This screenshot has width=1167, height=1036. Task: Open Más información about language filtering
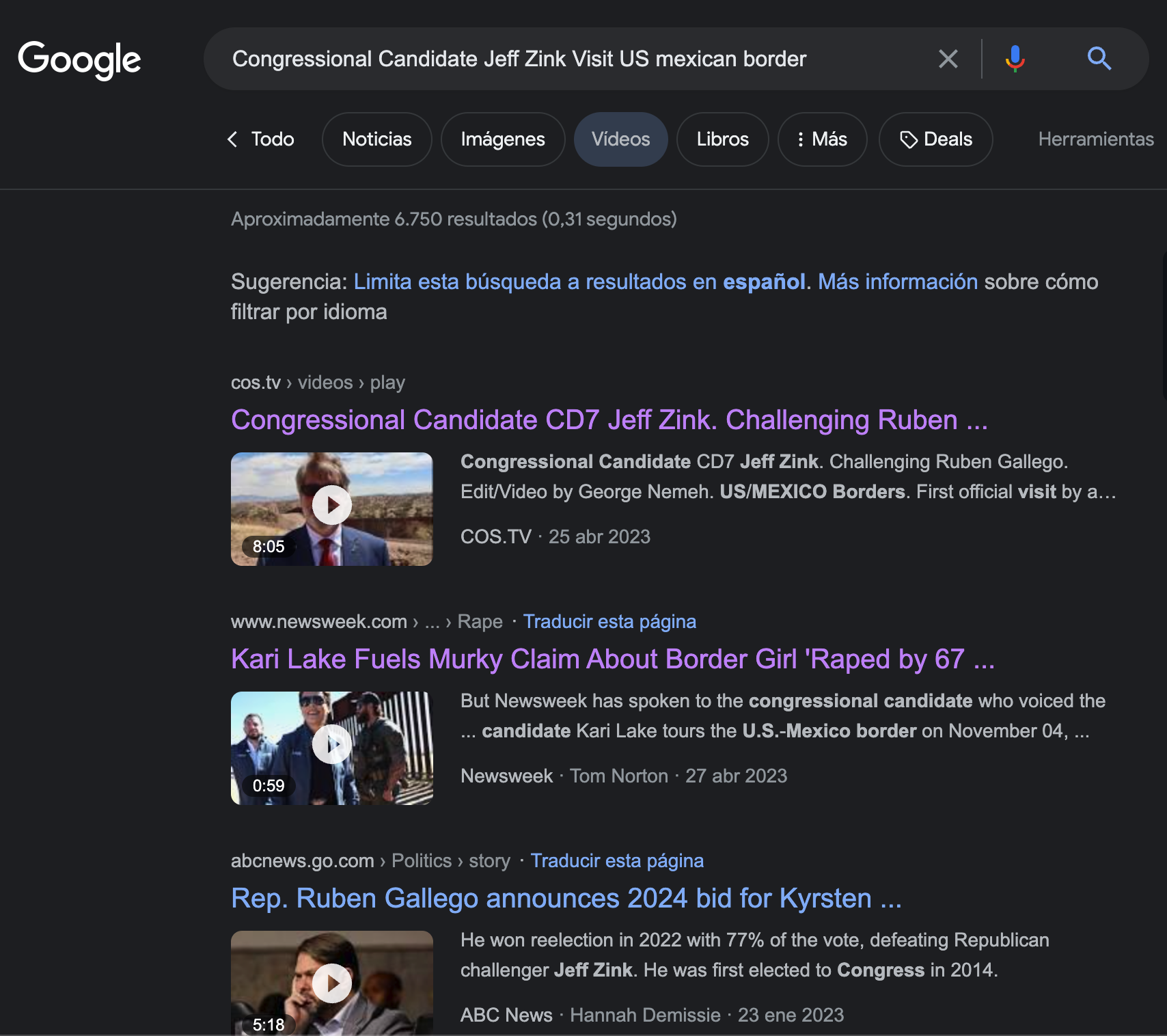[898, 282]
